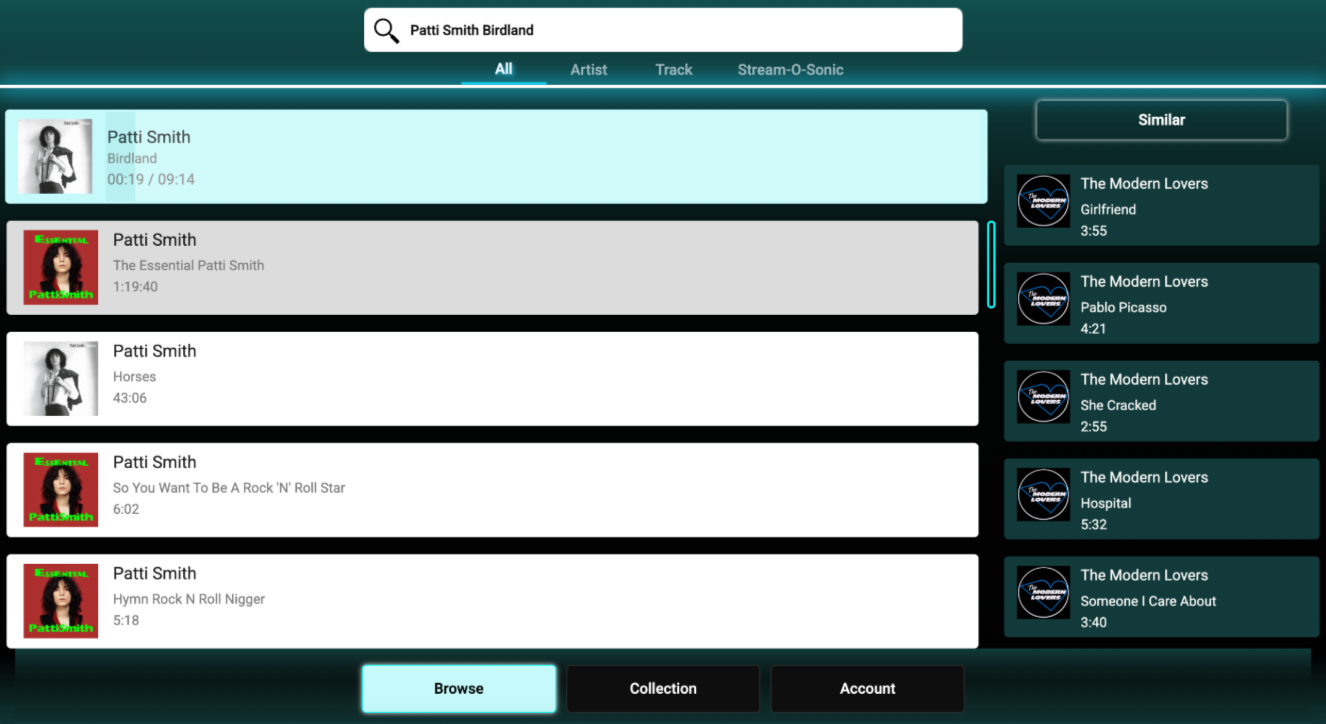Viewport: 1326px width, 724px height.
Task: Click the cover art beside So You Want To Be A Rock 'N' Roll Star
Action: (x=61, y=490)
